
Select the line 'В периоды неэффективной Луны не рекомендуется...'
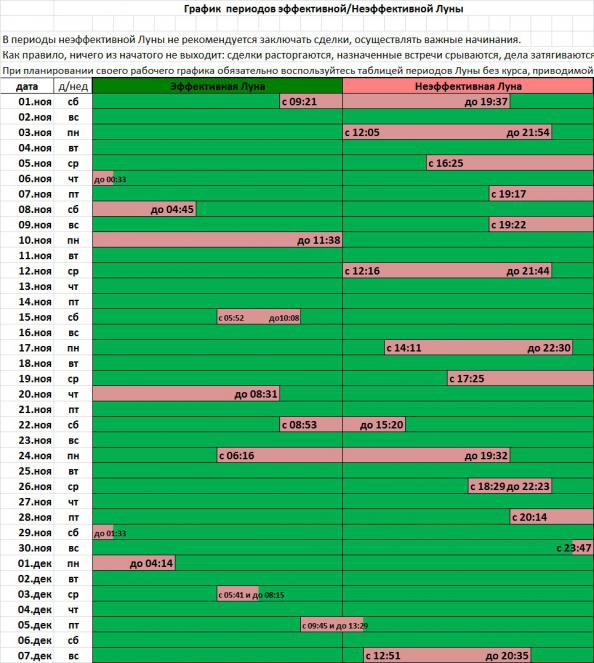click(x=261, y=40)
